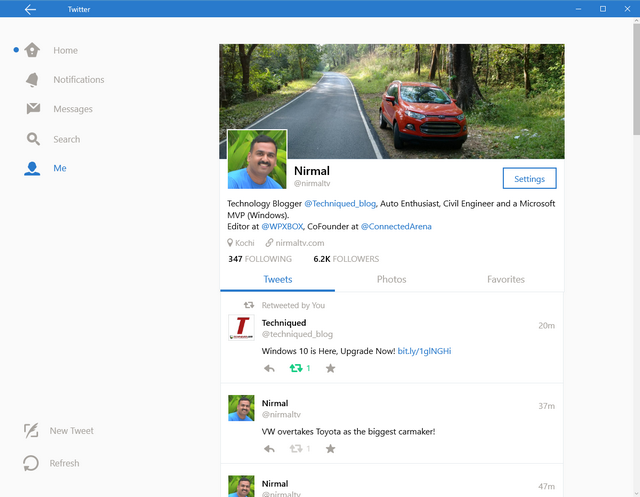This screenshot has width=640, height=497.
Task: Click the @techniqued_blog handle in tweet
Action: point(297,334)
